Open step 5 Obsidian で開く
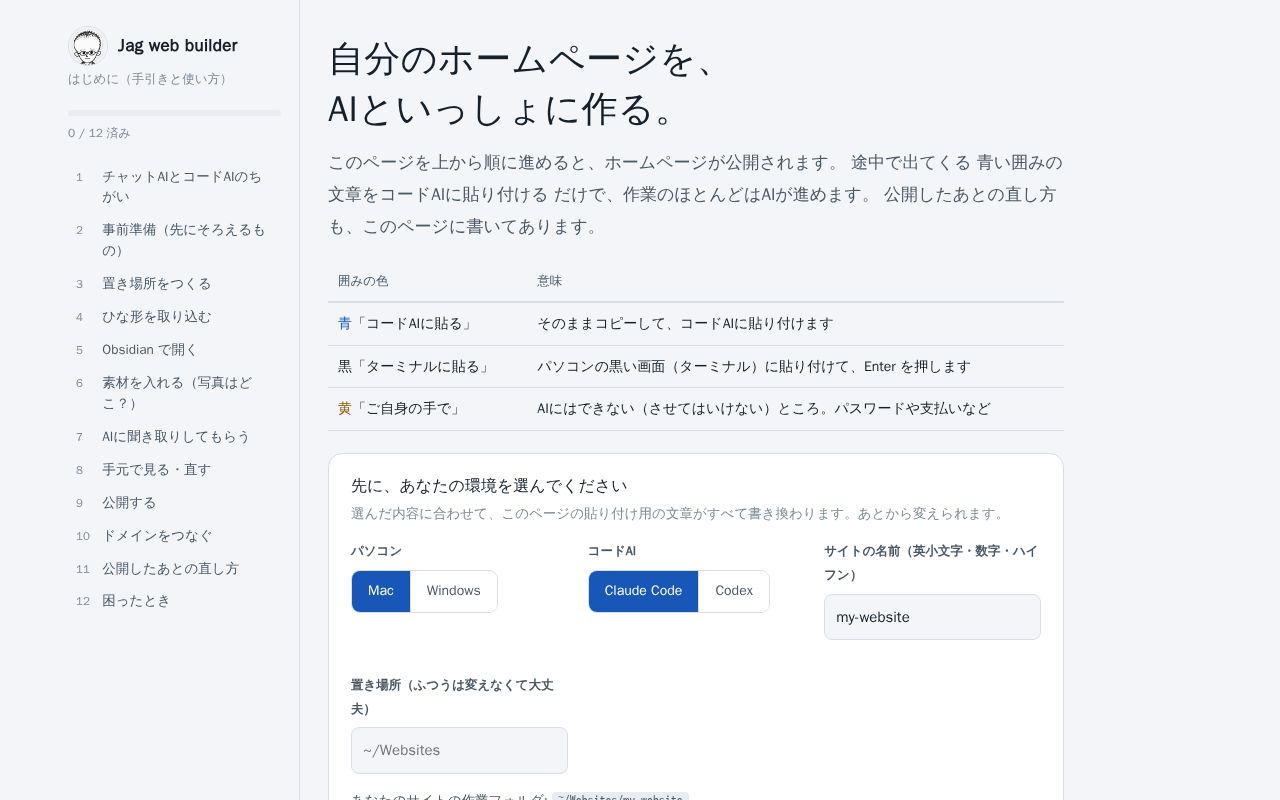Viewport: 1280px width, 800px height. 174,350
